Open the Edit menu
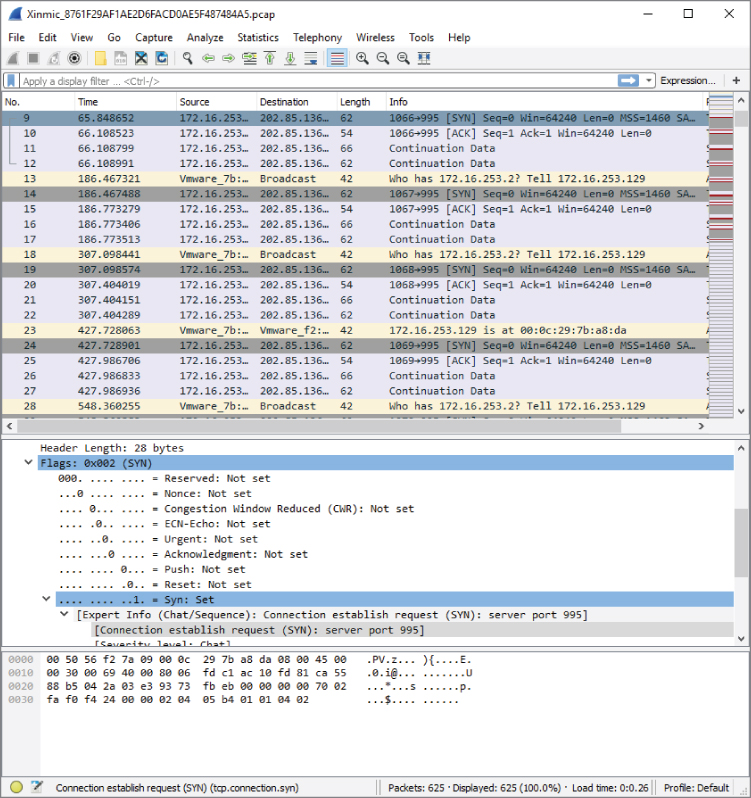Viewport: 751px width, 798px height. pos(47,38)
